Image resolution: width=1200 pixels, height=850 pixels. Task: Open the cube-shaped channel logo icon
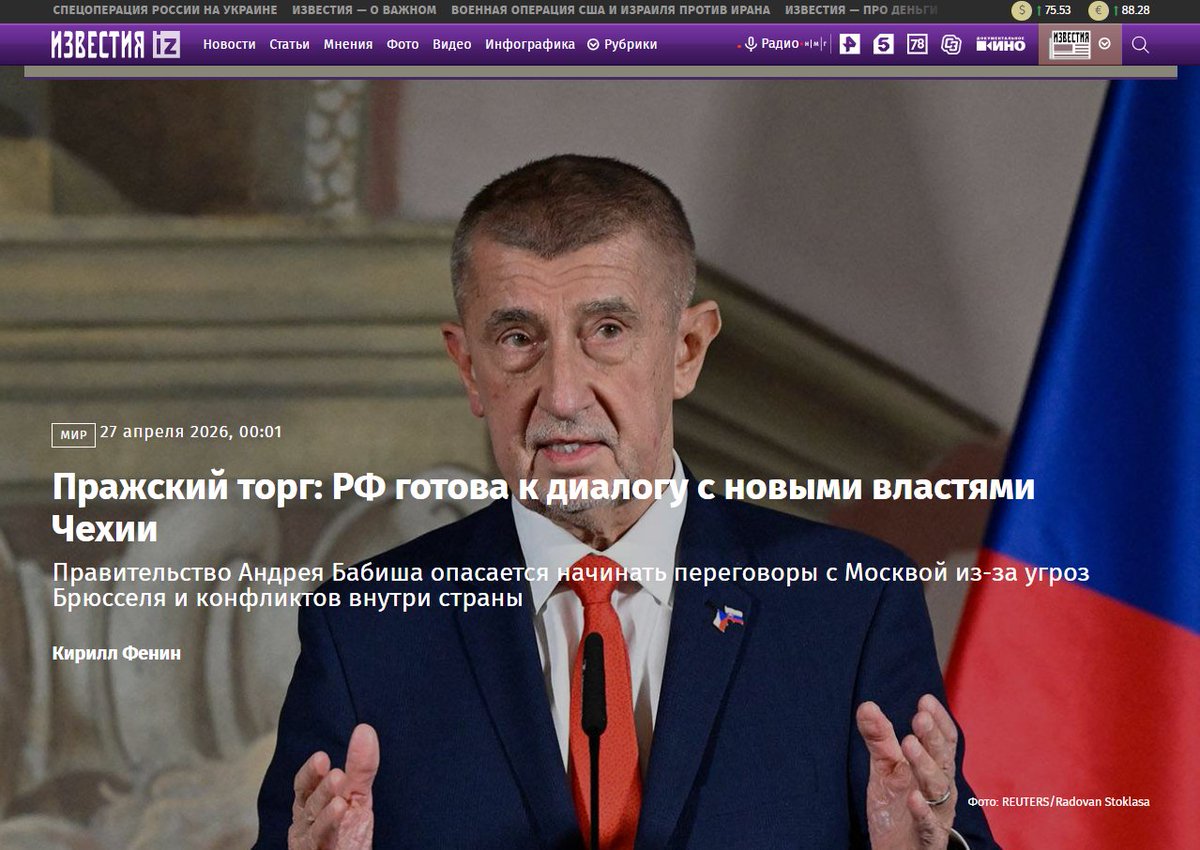951,44
